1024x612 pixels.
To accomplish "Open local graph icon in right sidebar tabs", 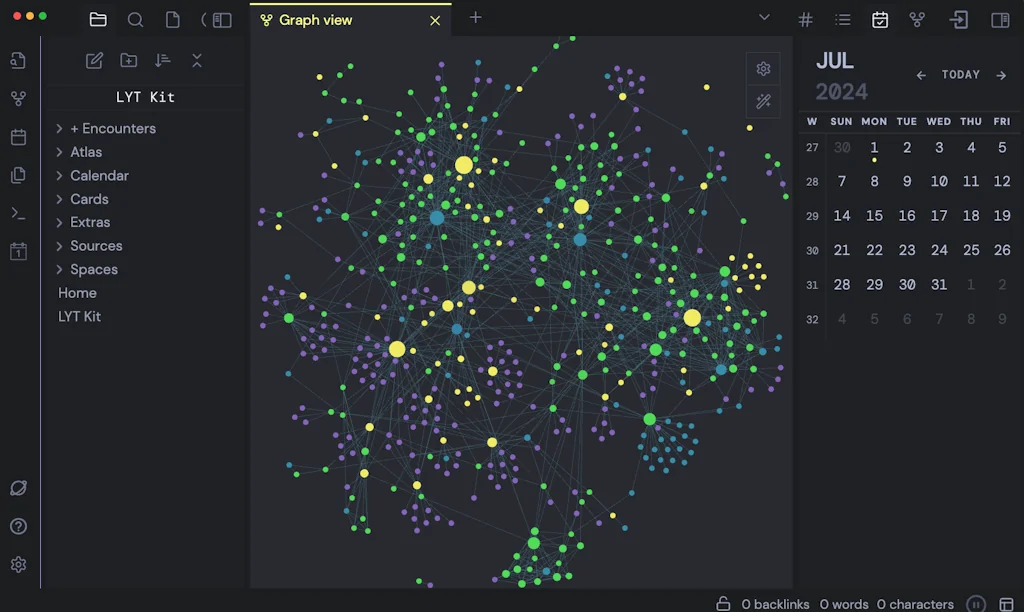I will 917,20.
